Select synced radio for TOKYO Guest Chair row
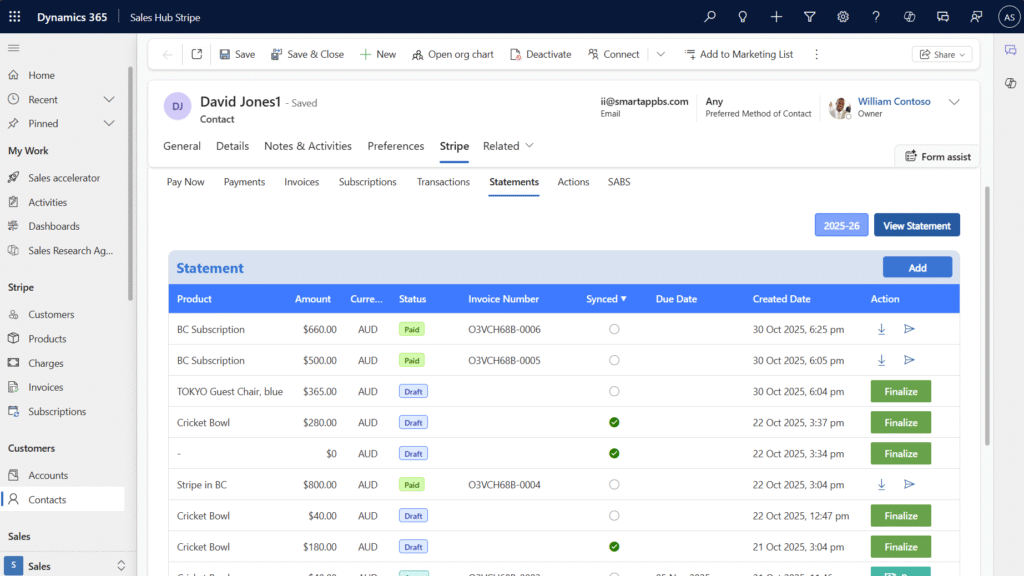Viewport: 1024px width, 576px height. click(614, 391)
